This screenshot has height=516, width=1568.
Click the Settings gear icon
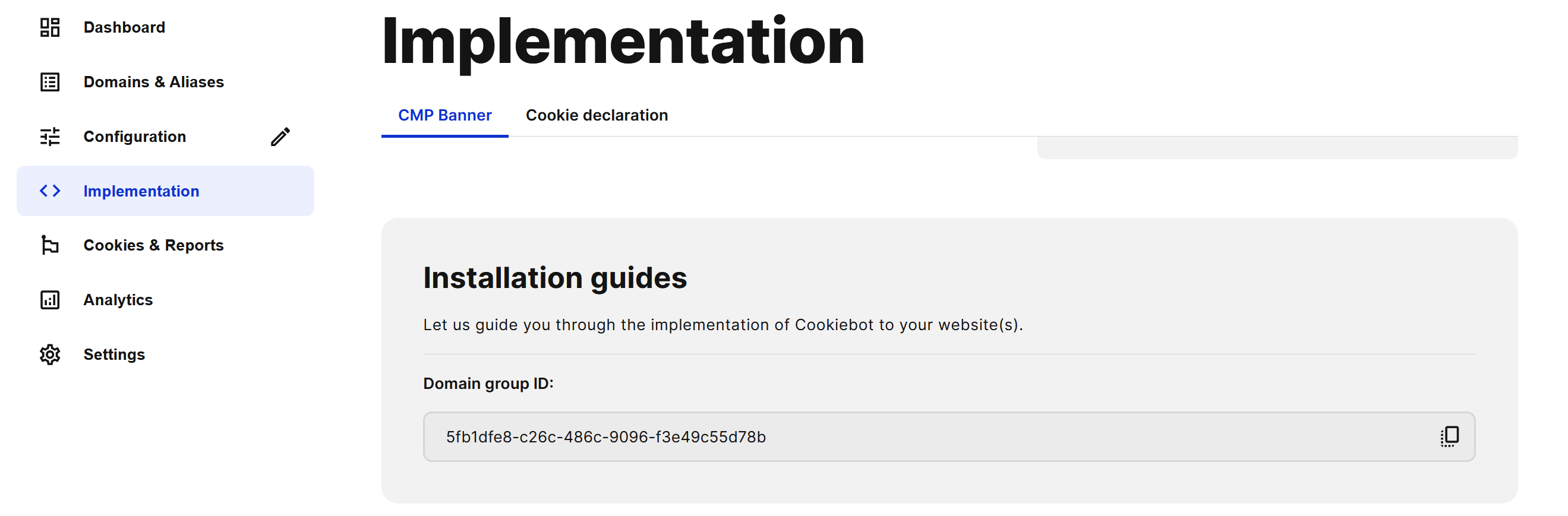point(50,354)
